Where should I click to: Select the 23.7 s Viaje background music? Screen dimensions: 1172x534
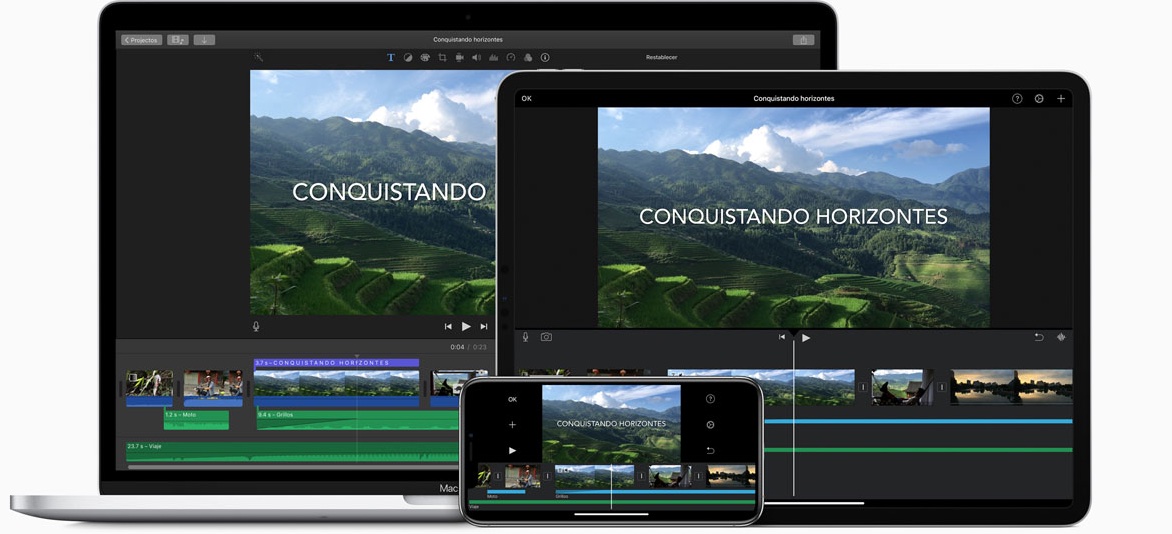coord(292,452)
